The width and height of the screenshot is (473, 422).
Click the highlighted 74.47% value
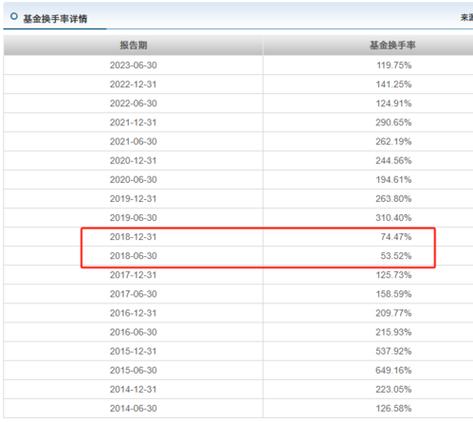tap(396, 237)
